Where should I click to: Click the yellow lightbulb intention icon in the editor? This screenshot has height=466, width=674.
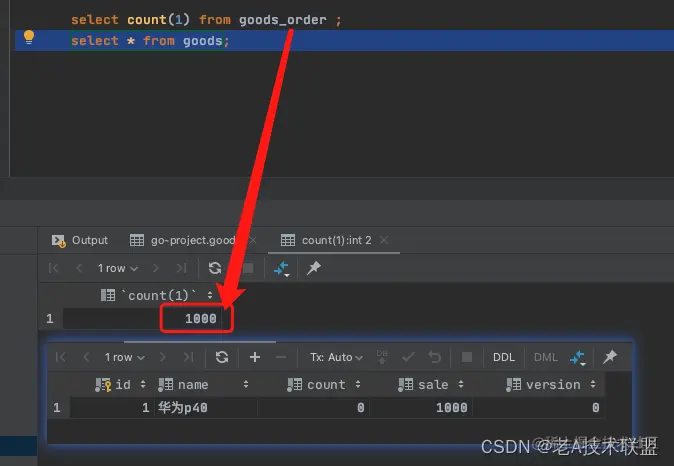coord(29,37)
